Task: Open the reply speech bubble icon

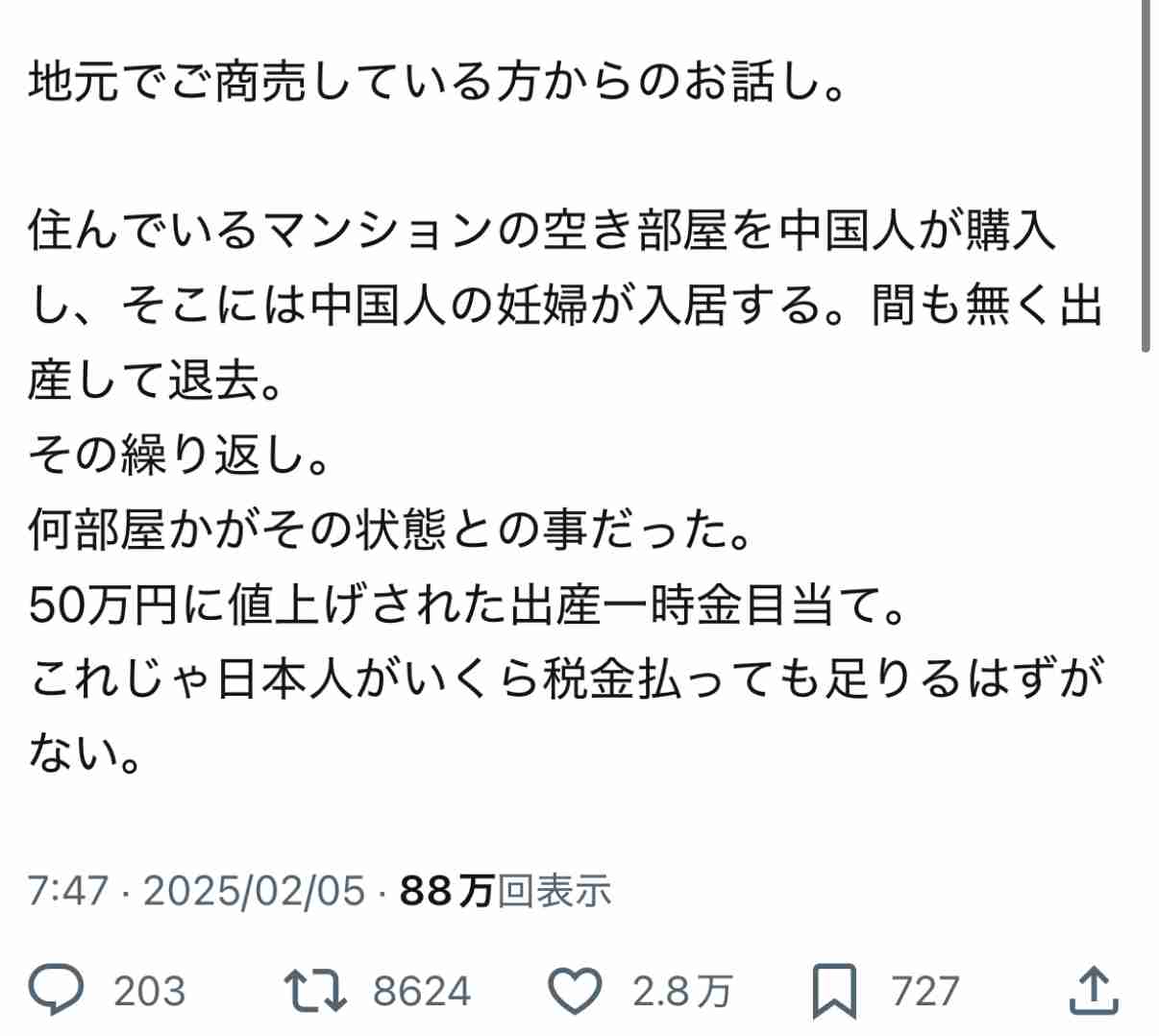Action: point(56,991)
